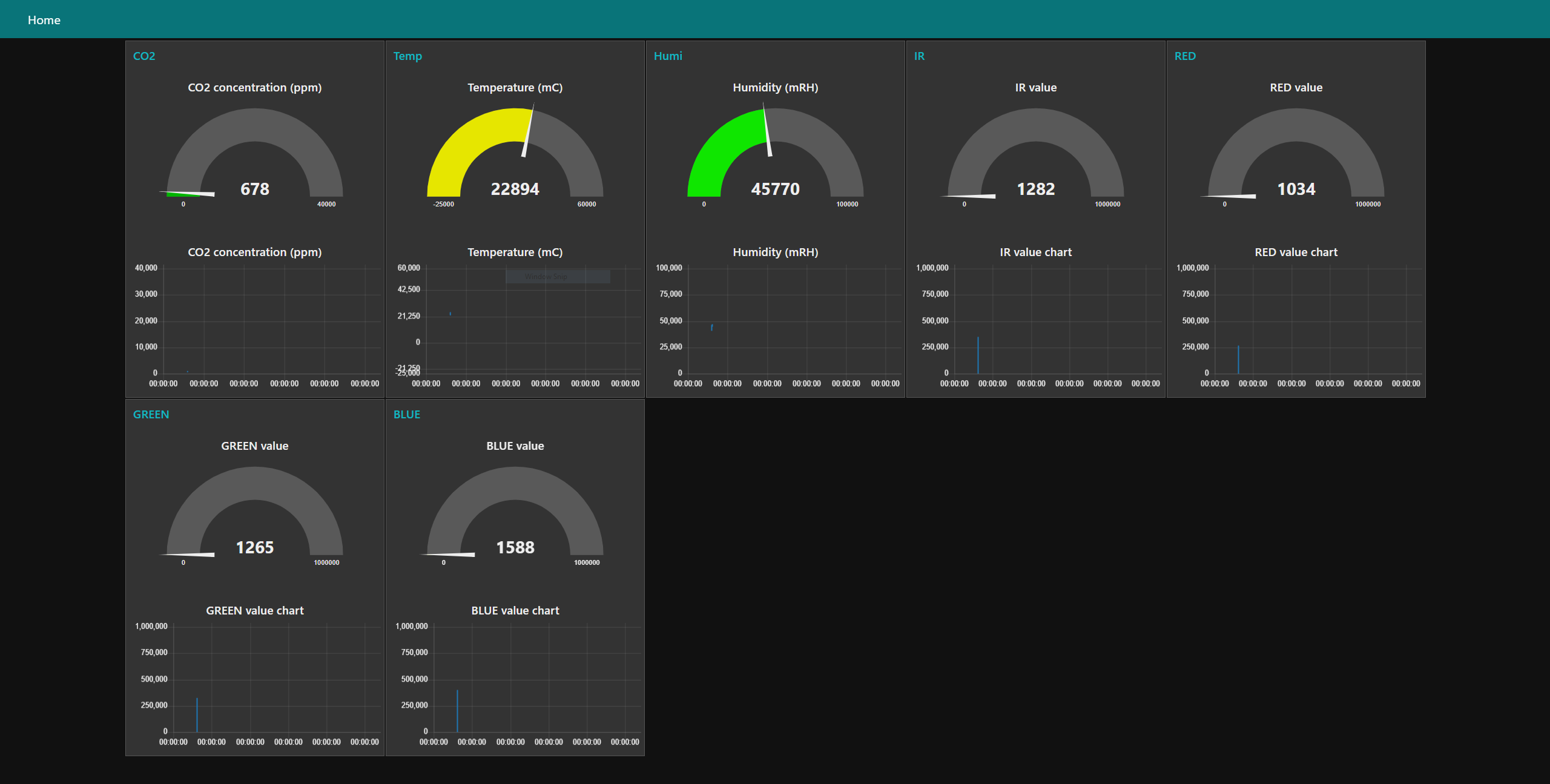Click the Humi group title
Viewport: 1550px width, 784px height.
[668, 56]
